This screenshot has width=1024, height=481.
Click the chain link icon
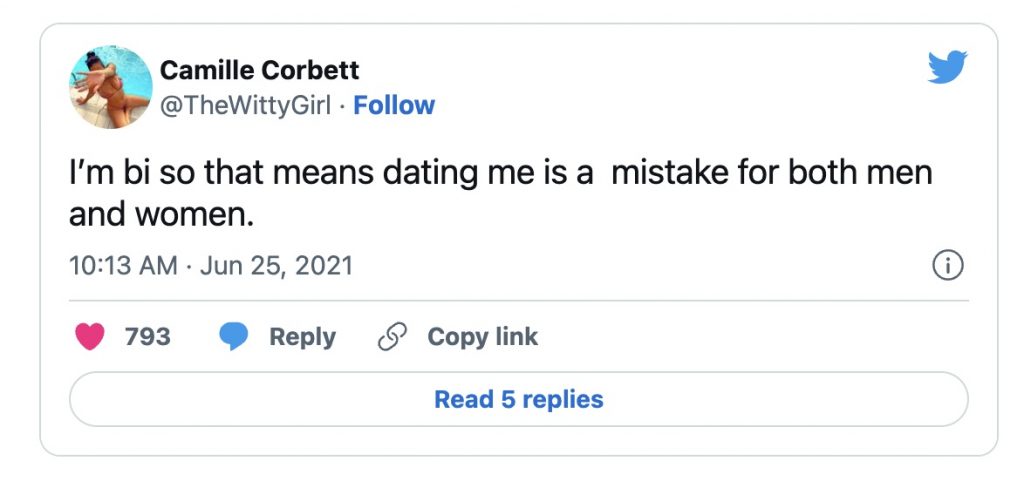(x=389, y=337)
